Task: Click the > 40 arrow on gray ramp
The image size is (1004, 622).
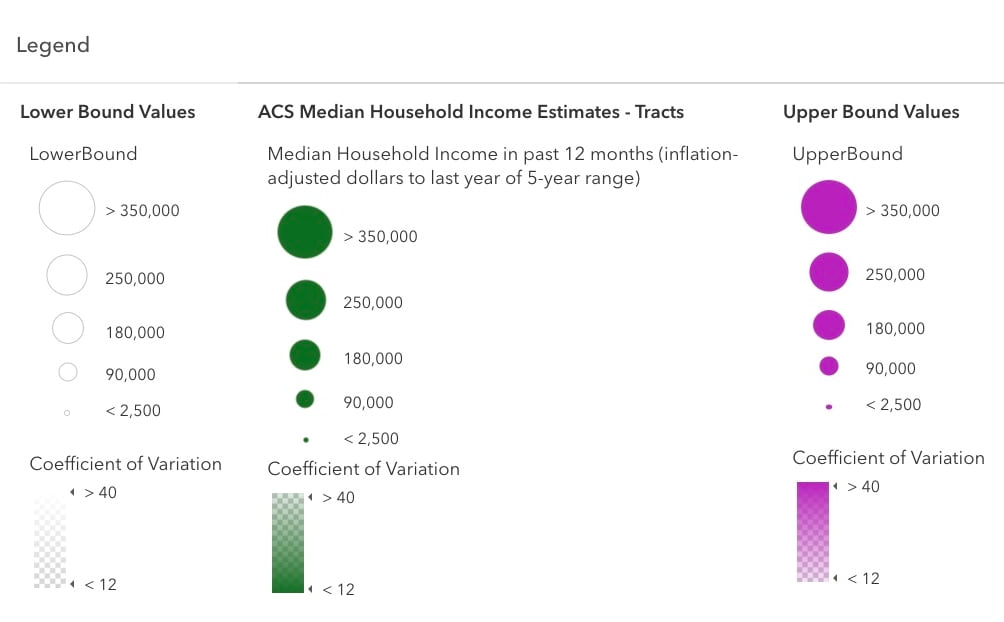Action: click(x=73, y=492)
